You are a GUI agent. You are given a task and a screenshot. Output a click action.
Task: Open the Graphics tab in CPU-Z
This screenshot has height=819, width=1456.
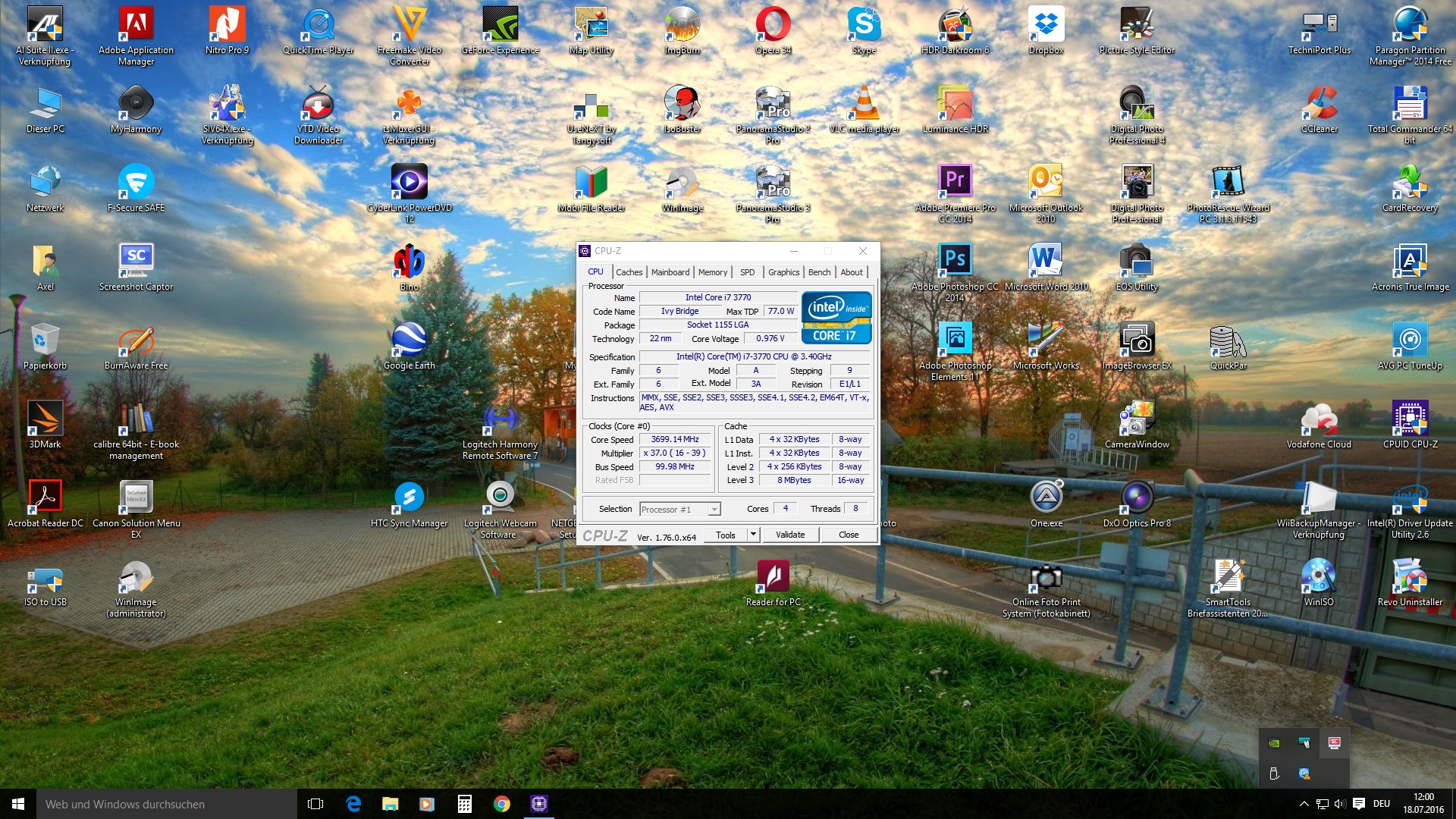tap(783, 272)
